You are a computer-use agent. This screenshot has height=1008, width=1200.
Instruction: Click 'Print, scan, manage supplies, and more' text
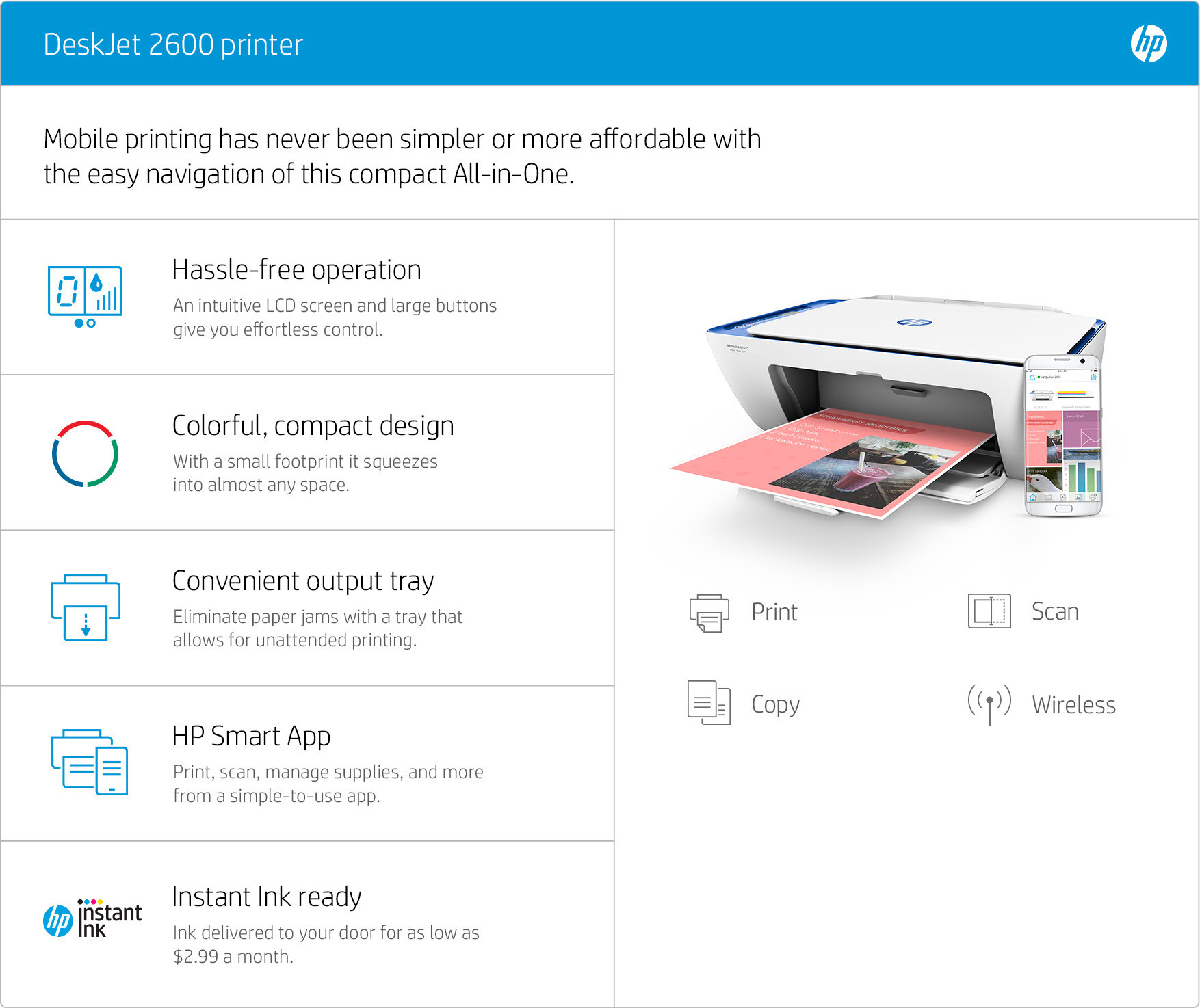coord(328,772)
